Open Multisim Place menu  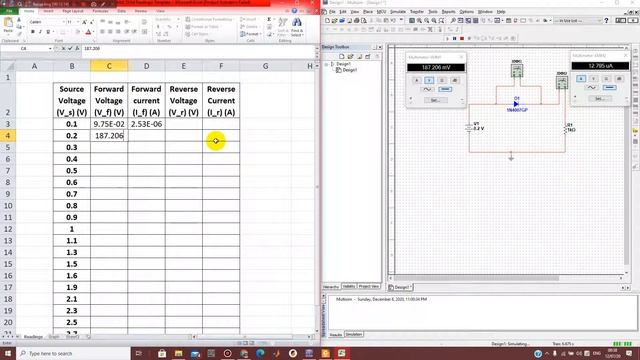[x=368, y=12]
